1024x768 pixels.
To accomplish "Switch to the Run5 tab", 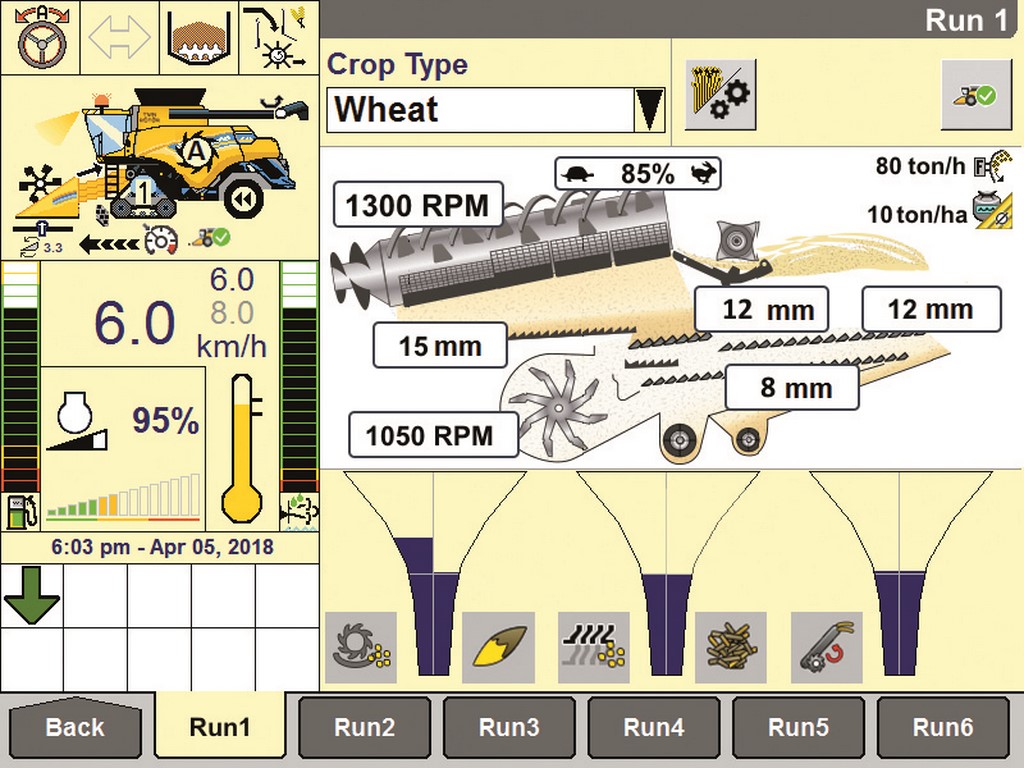I will coord(798,728).
